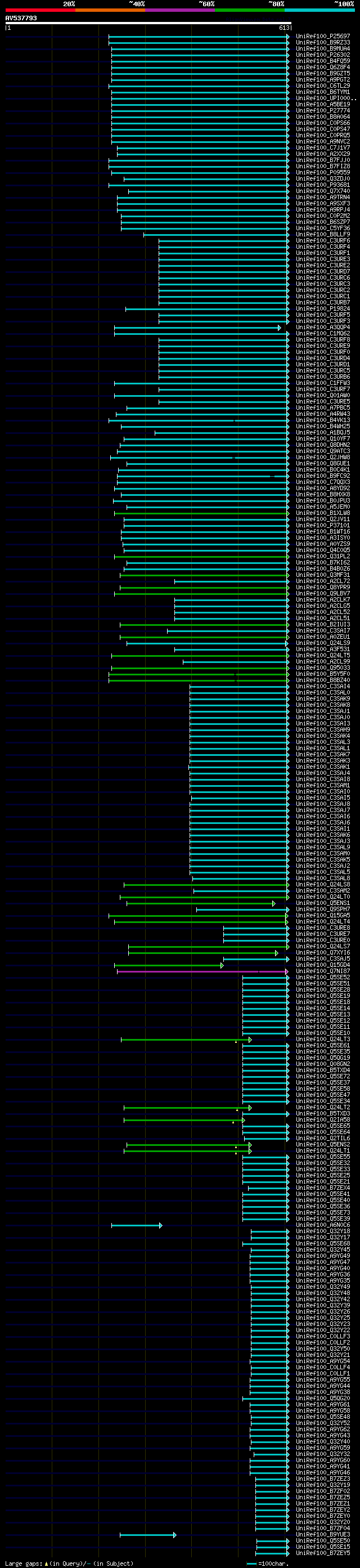360x1568 pixels.
Task: Select the UniRef100_C0LLF3 label
Action: click(323, 1337)
